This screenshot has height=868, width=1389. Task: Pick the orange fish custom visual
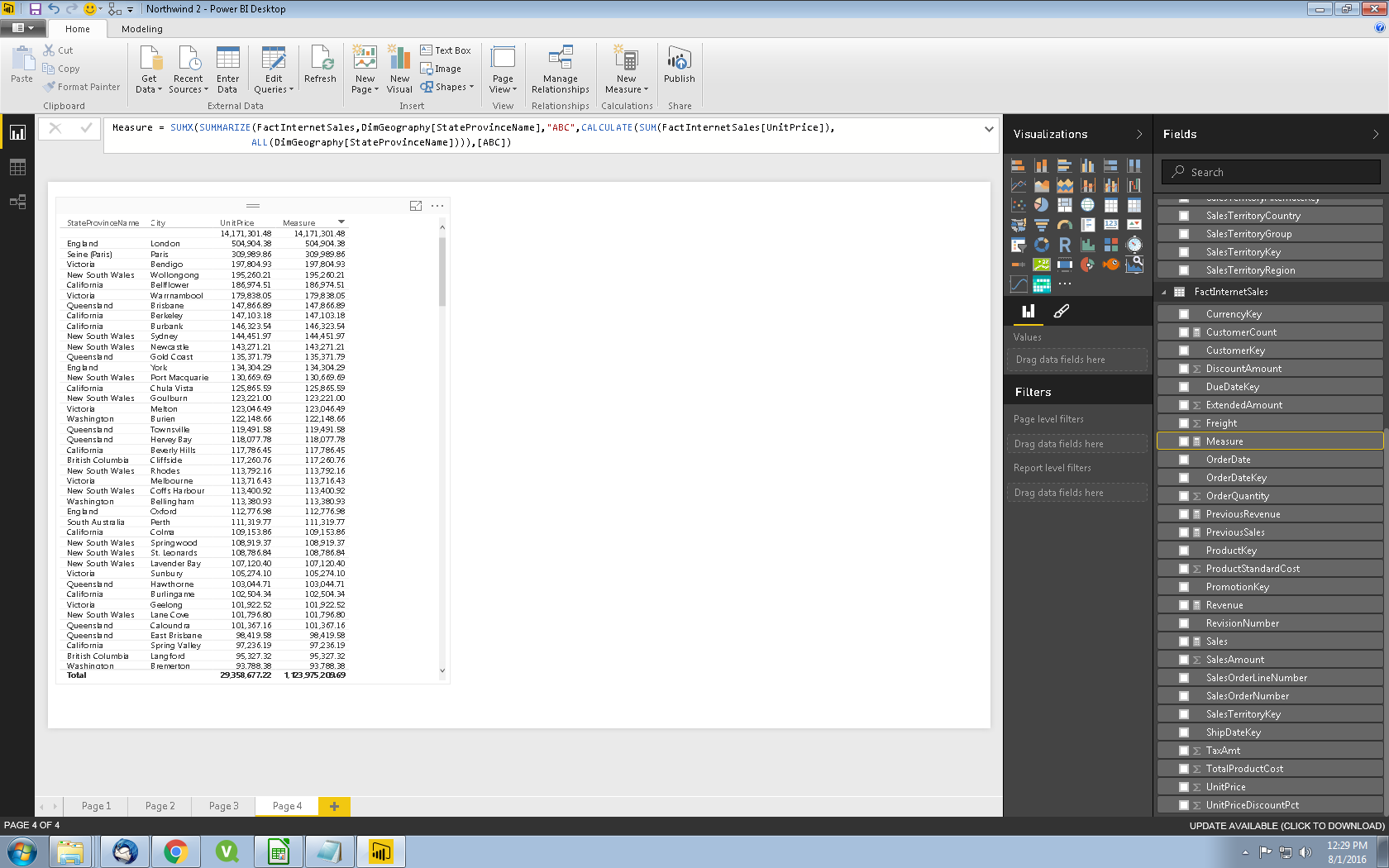click(x=1111, y=265)
